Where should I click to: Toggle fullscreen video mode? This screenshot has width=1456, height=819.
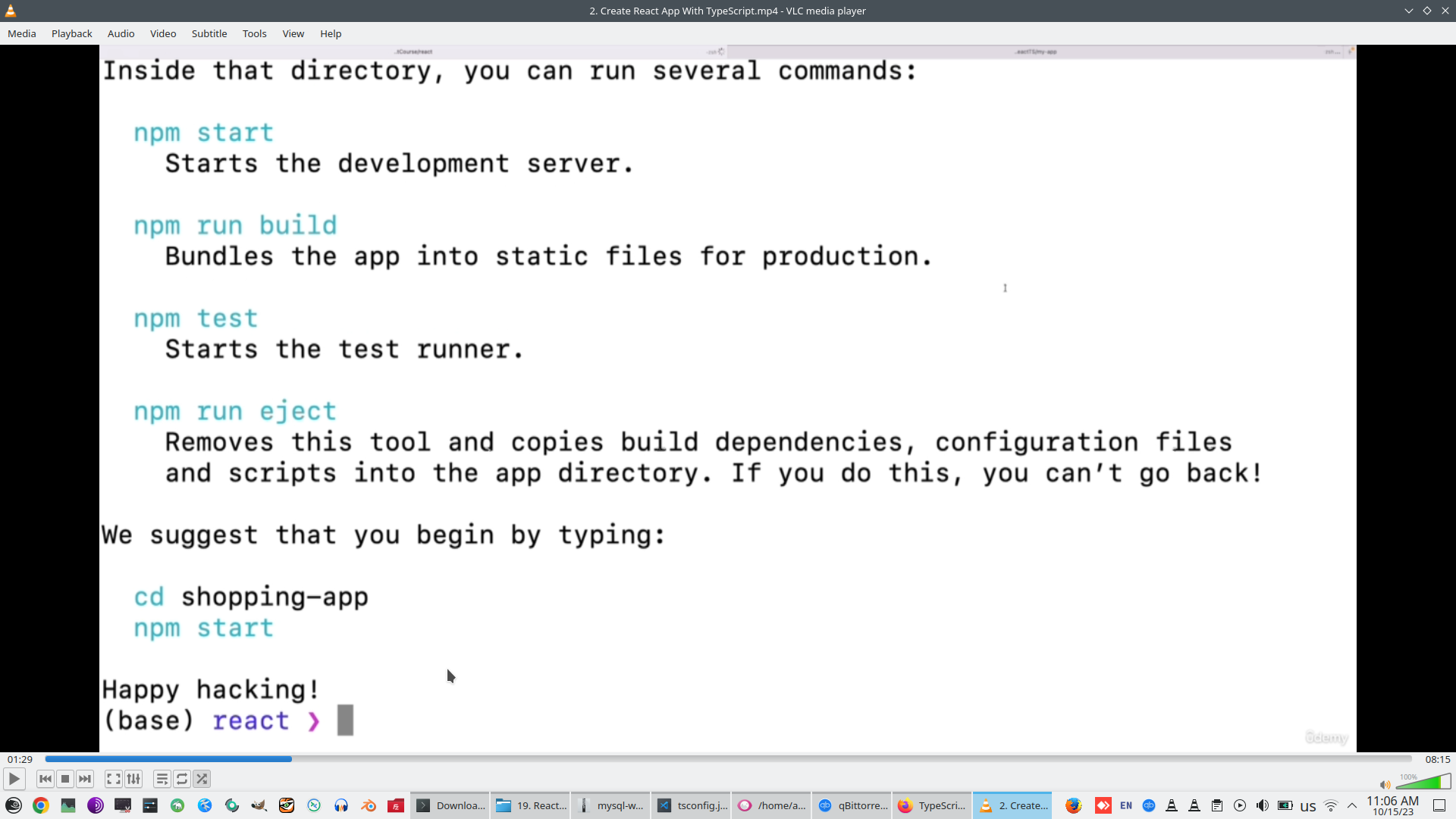(113, 779)
